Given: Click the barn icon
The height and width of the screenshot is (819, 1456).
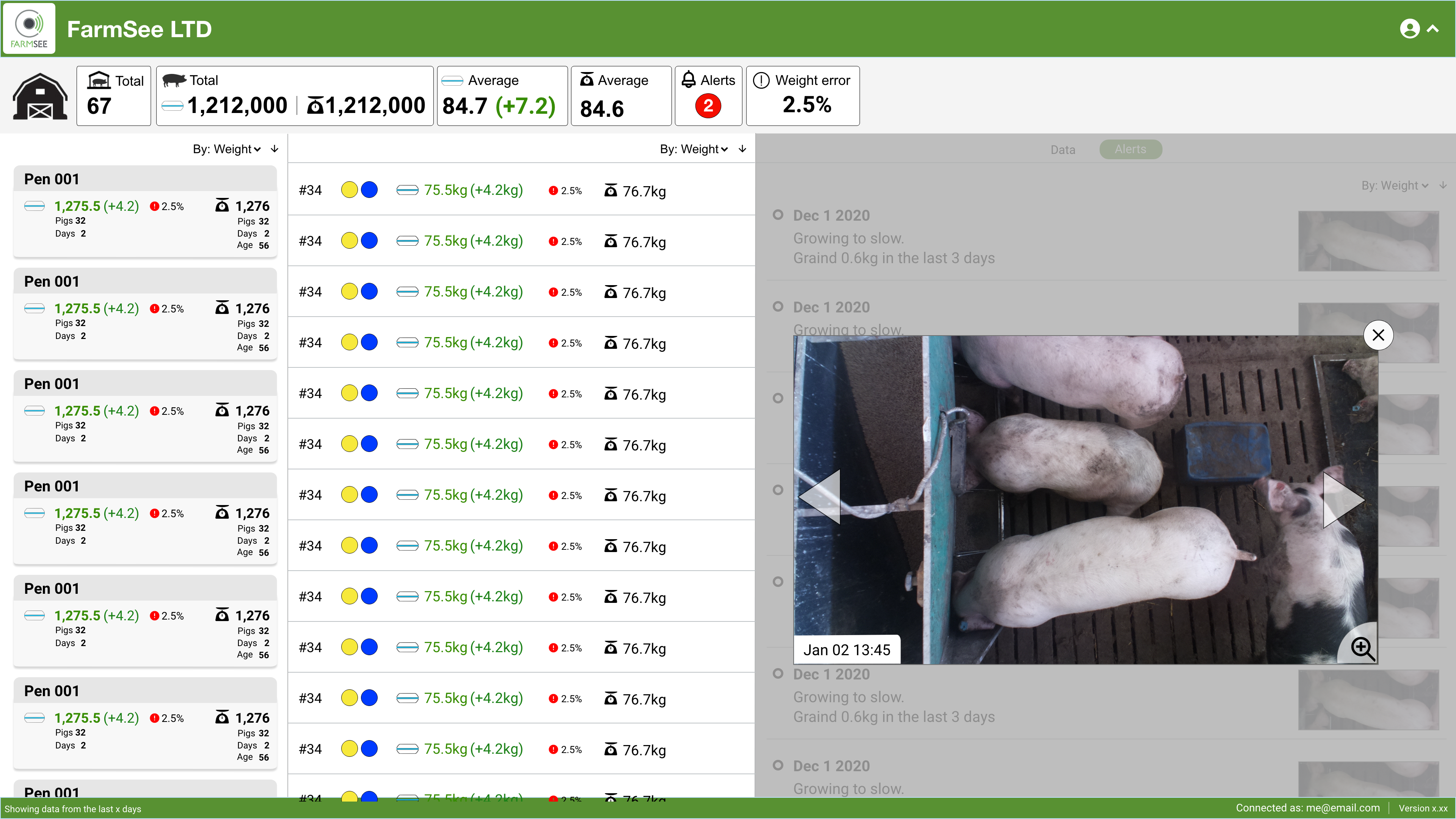Looking at the screenshot, I should [40, 96].
